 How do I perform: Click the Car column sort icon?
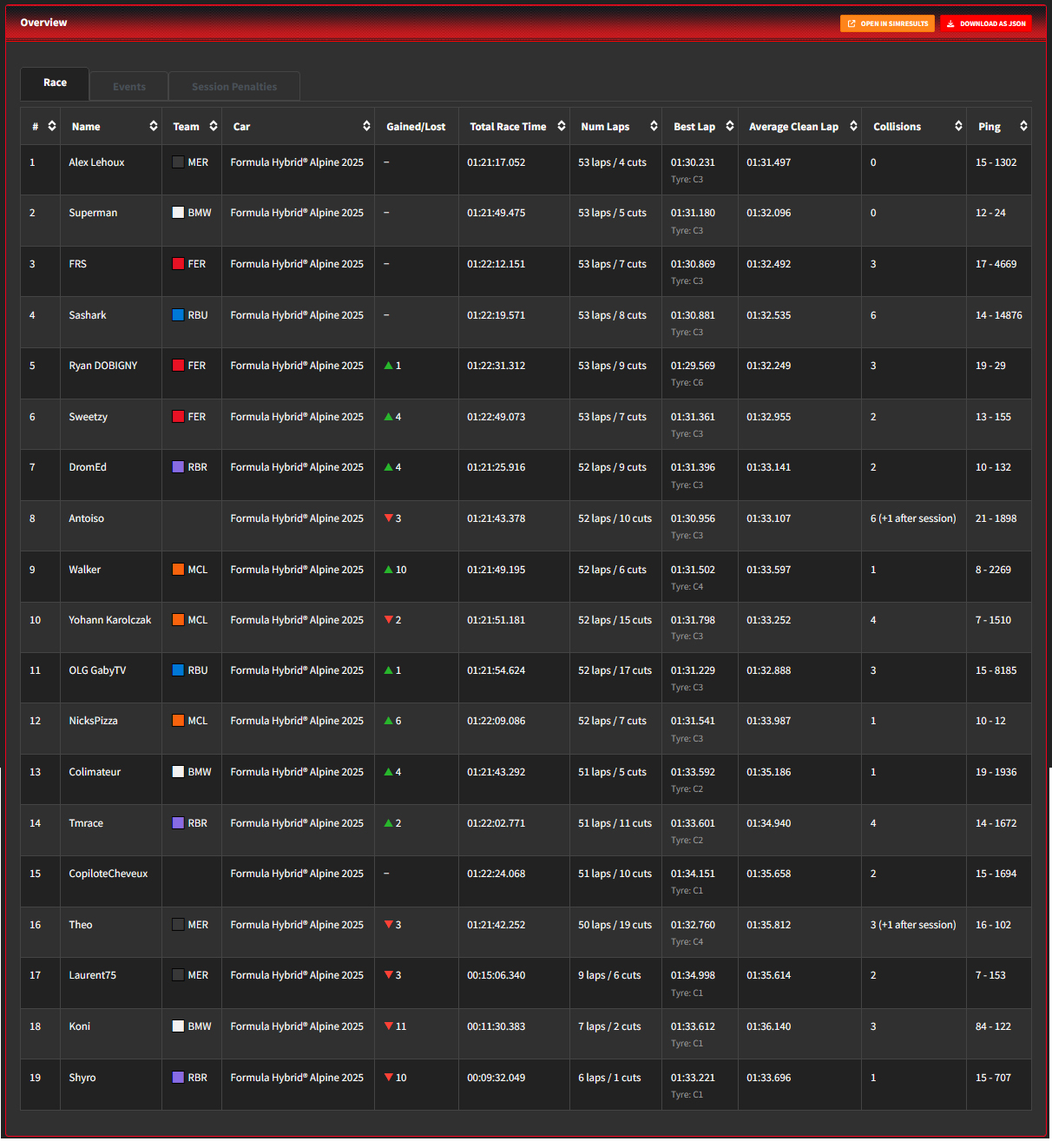click(366, 126)
